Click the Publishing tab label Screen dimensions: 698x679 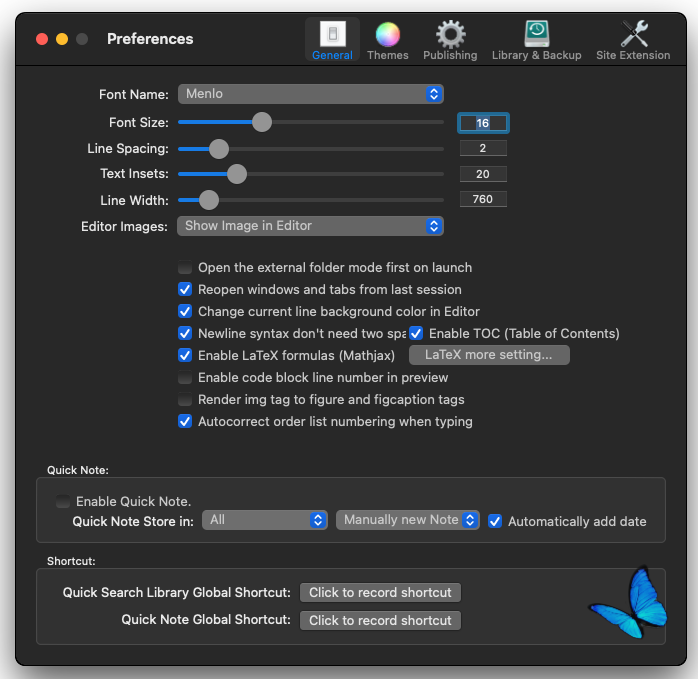coord(450,55)
